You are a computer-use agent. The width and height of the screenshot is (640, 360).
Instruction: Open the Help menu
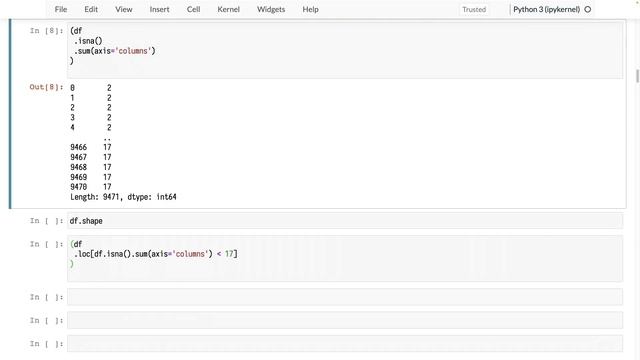[310, 9]
